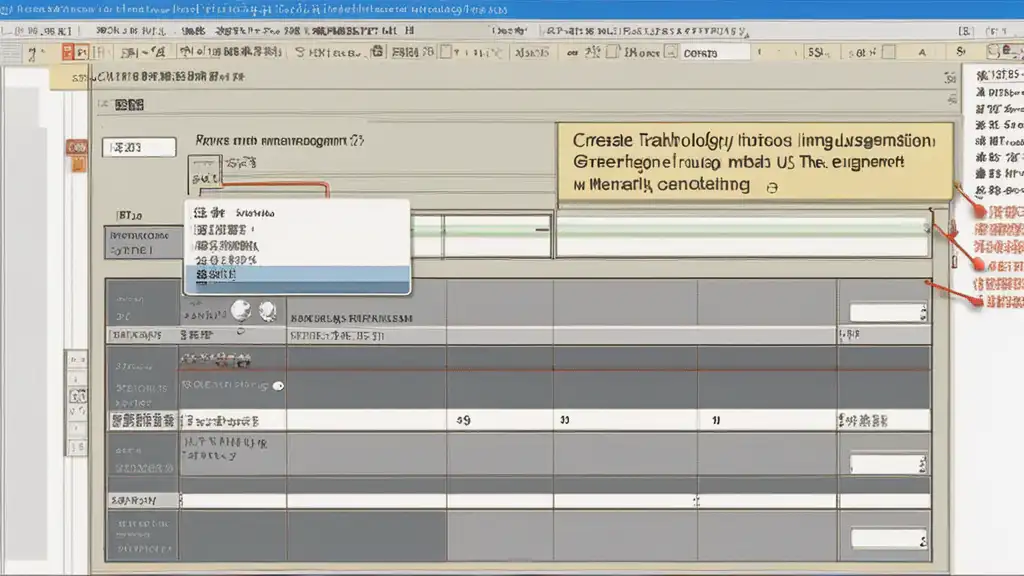Click the first globe icon in the table header
1024x576 pixels.
click(x=241, y=310)
